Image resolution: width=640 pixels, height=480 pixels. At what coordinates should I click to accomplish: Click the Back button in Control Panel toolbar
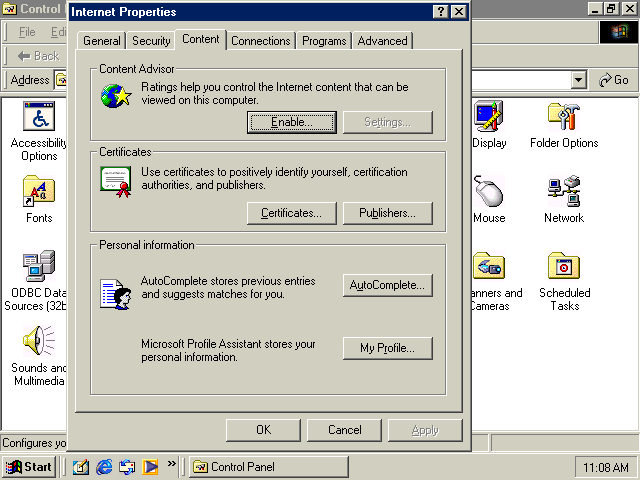click(x=39, y=56)
